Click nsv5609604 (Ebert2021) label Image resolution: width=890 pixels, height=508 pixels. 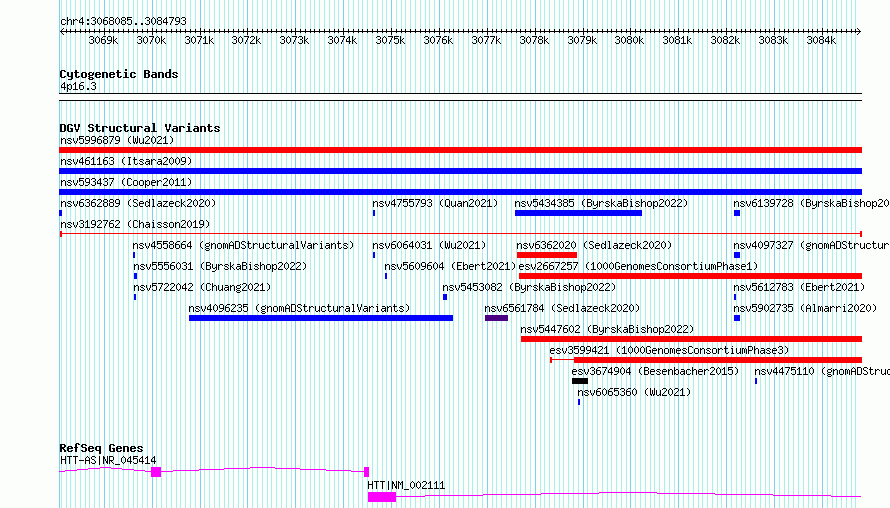pos(450,266)
